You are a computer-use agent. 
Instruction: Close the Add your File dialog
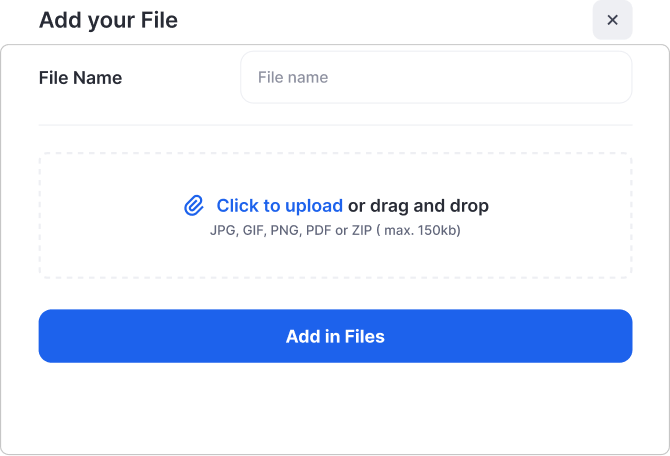[x=612, y=20]
